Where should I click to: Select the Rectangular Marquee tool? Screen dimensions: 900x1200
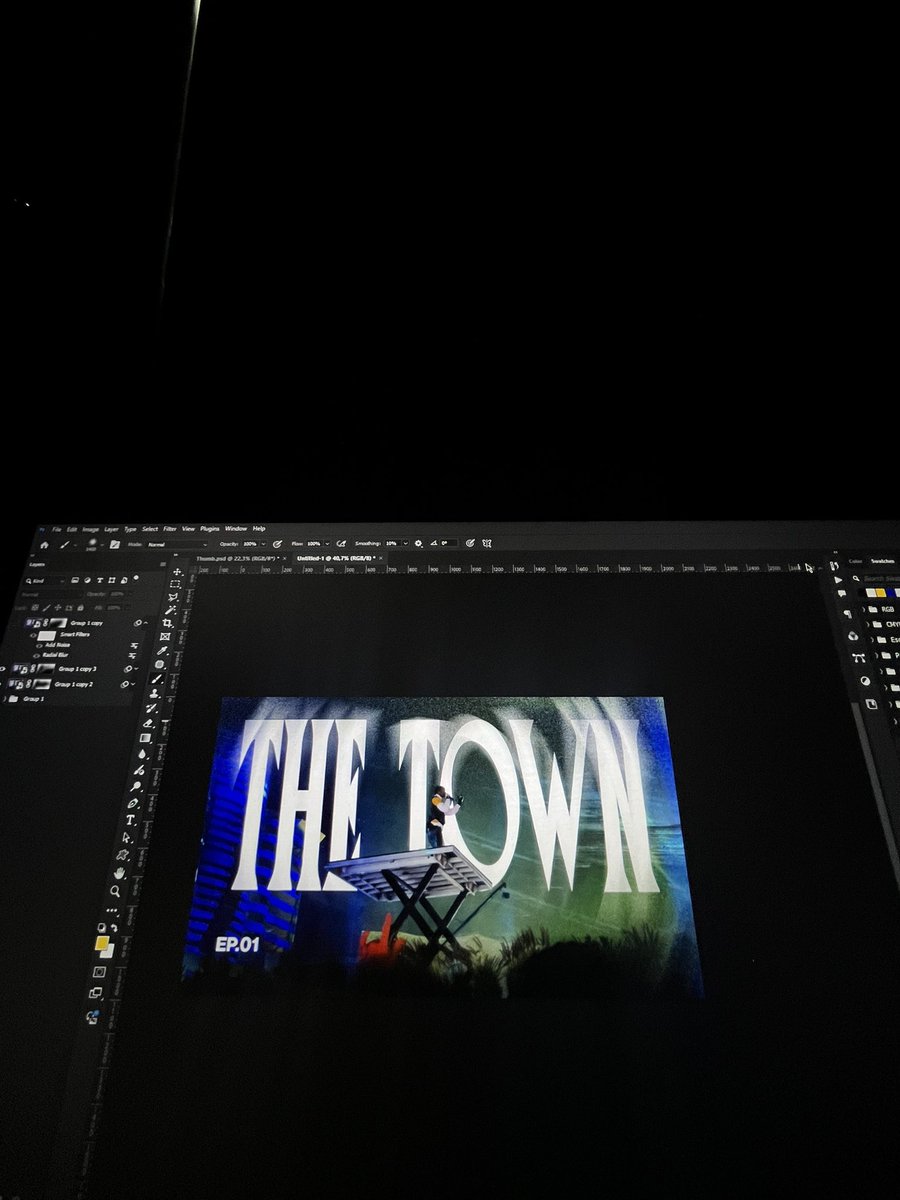click(x=175, y=585)
